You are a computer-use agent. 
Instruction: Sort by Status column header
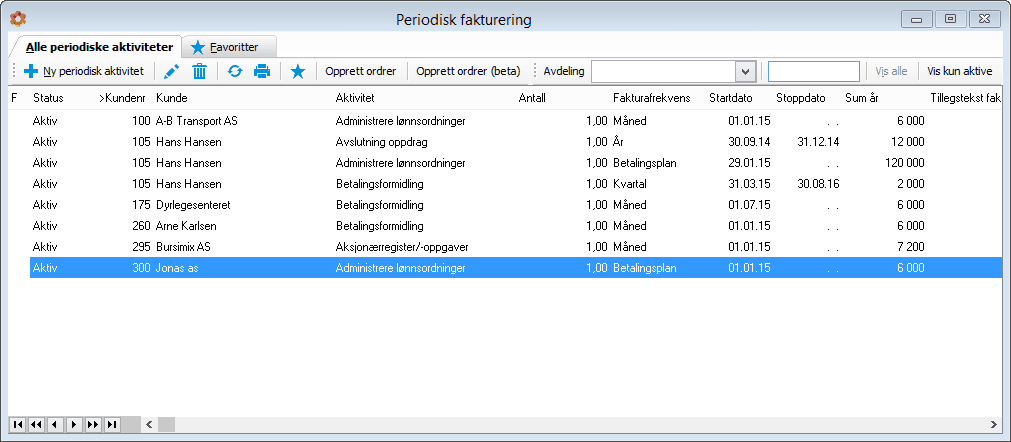48,98
